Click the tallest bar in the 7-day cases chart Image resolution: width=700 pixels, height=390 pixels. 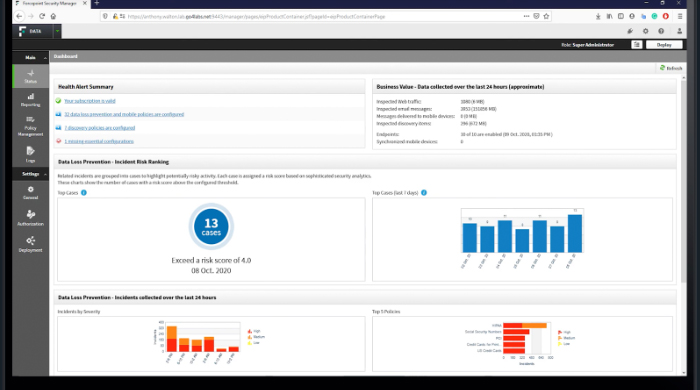tap(575, 233)
